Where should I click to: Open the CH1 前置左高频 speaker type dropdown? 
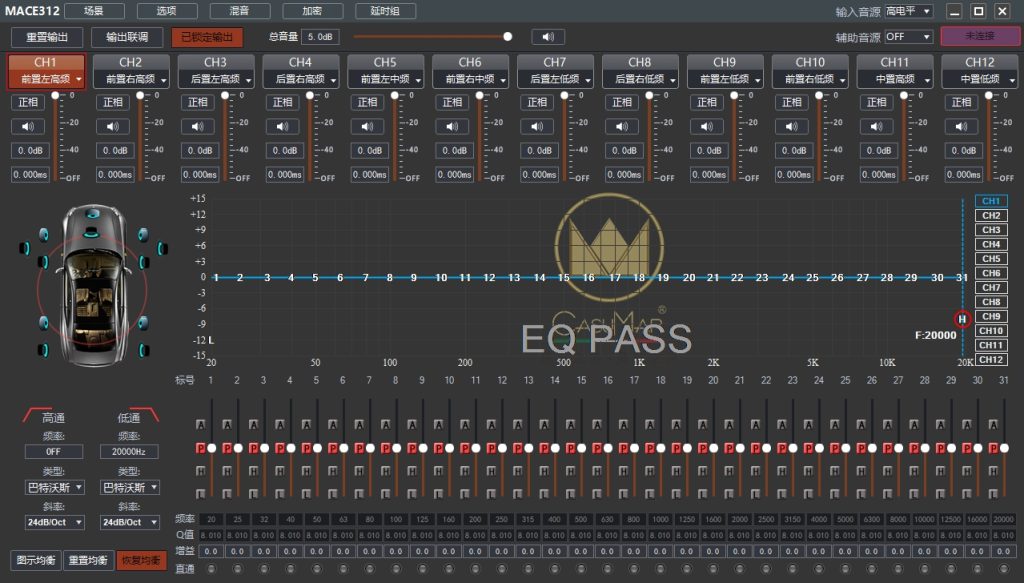[x=46, y=80]
